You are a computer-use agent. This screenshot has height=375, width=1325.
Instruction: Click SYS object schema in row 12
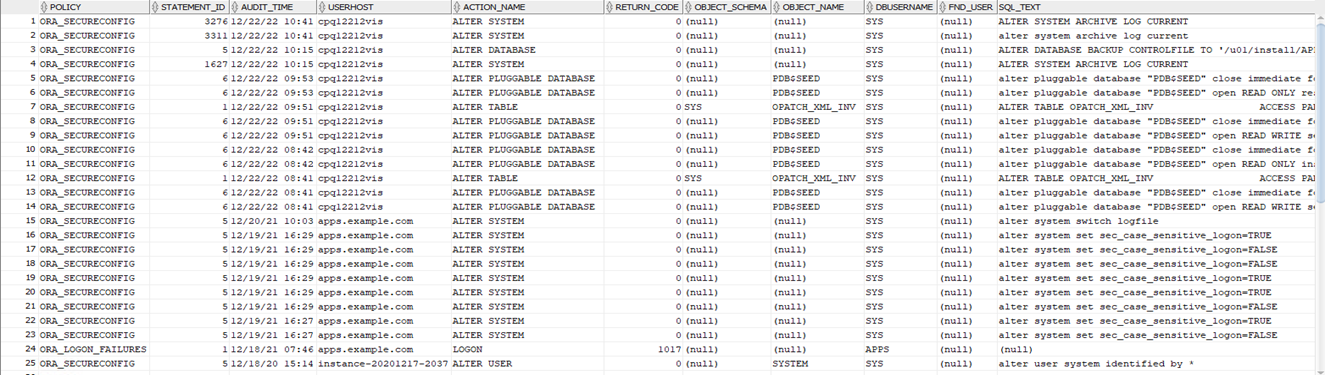click(694, 178)
